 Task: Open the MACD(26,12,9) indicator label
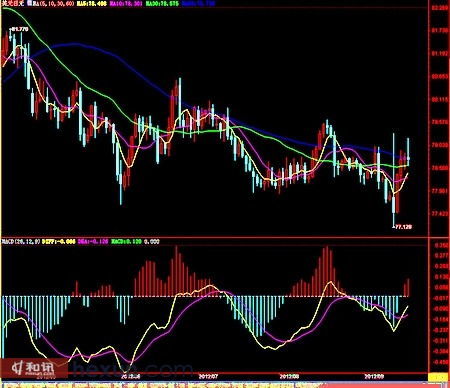tap(21, 241)
